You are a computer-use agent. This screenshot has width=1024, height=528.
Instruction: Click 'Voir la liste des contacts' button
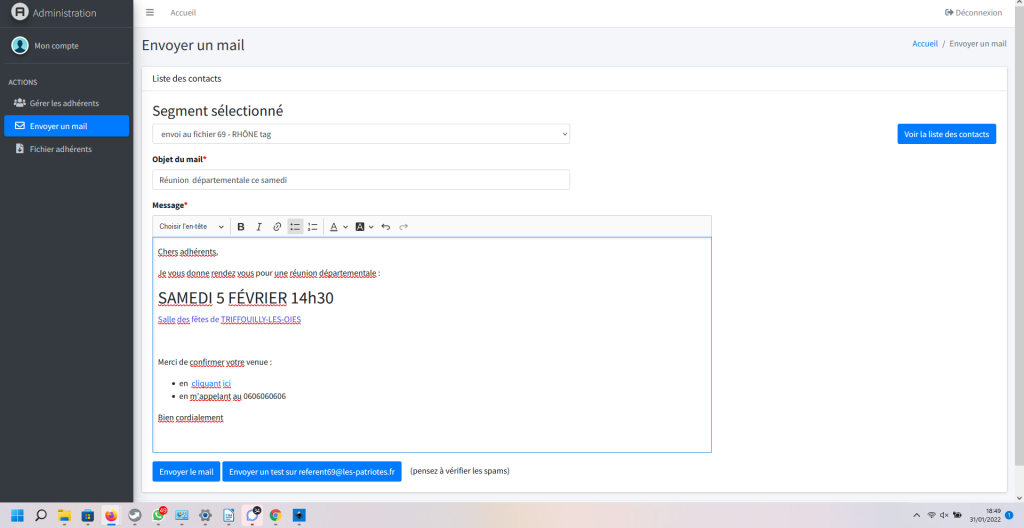coord(946,134)
